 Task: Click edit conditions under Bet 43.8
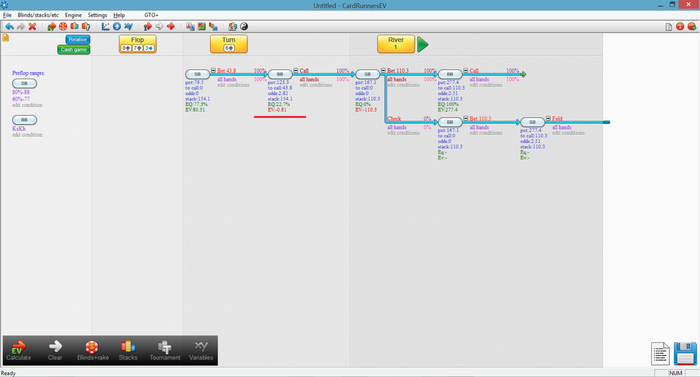point(233,85)
